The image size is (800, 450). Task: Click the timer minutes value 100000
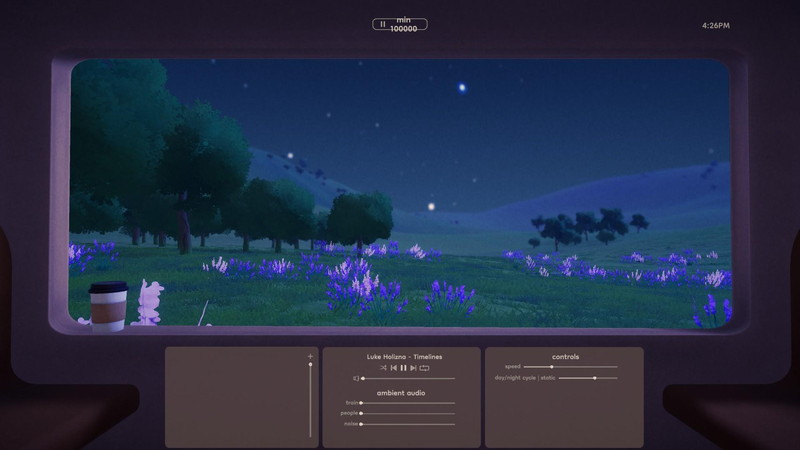click(x=404, y=29)
